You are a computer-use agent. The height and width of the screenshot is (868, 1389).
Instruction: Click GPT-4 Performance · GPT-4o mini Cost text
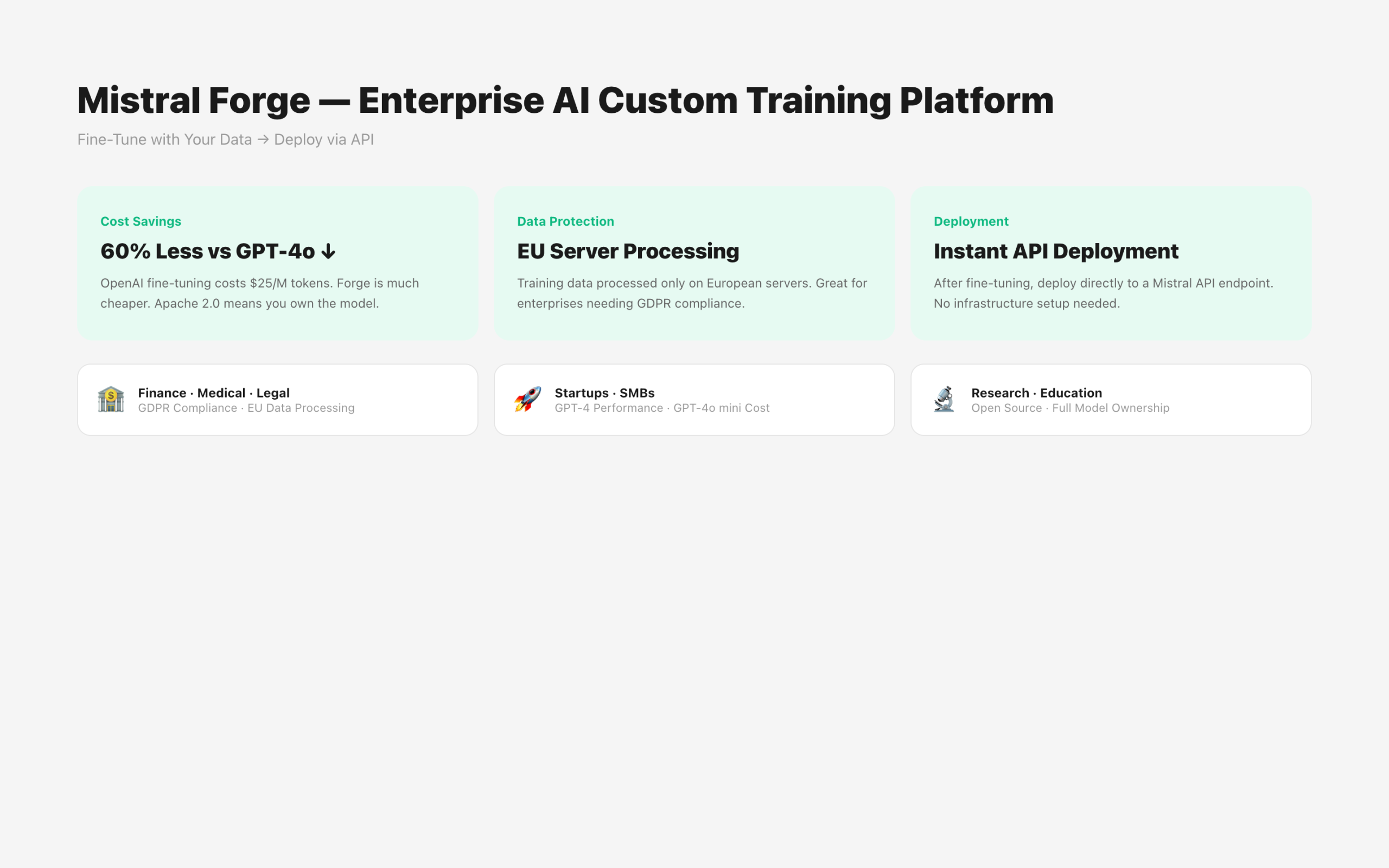click(662, 408)
